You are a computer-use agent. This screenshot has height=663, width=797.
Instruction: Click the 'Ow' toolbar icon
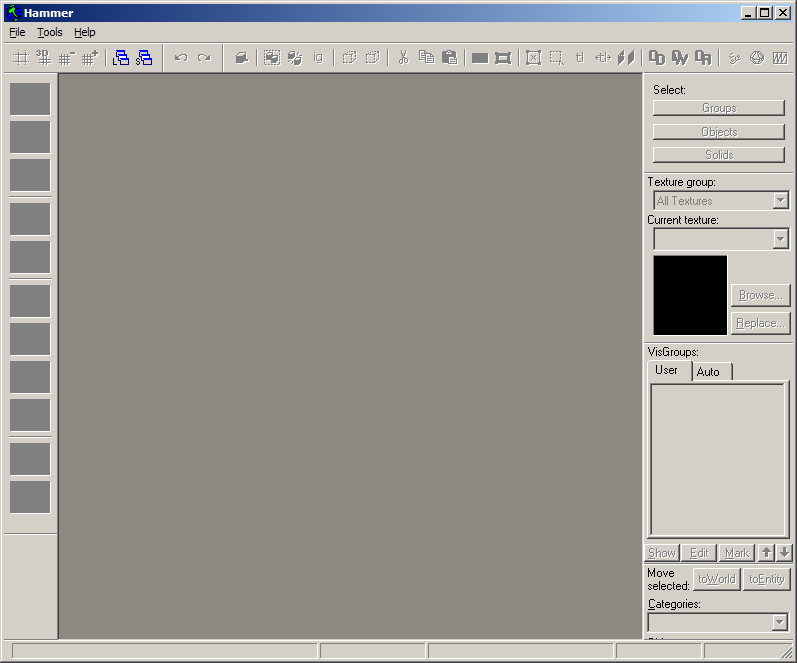(x=680, y=58)
